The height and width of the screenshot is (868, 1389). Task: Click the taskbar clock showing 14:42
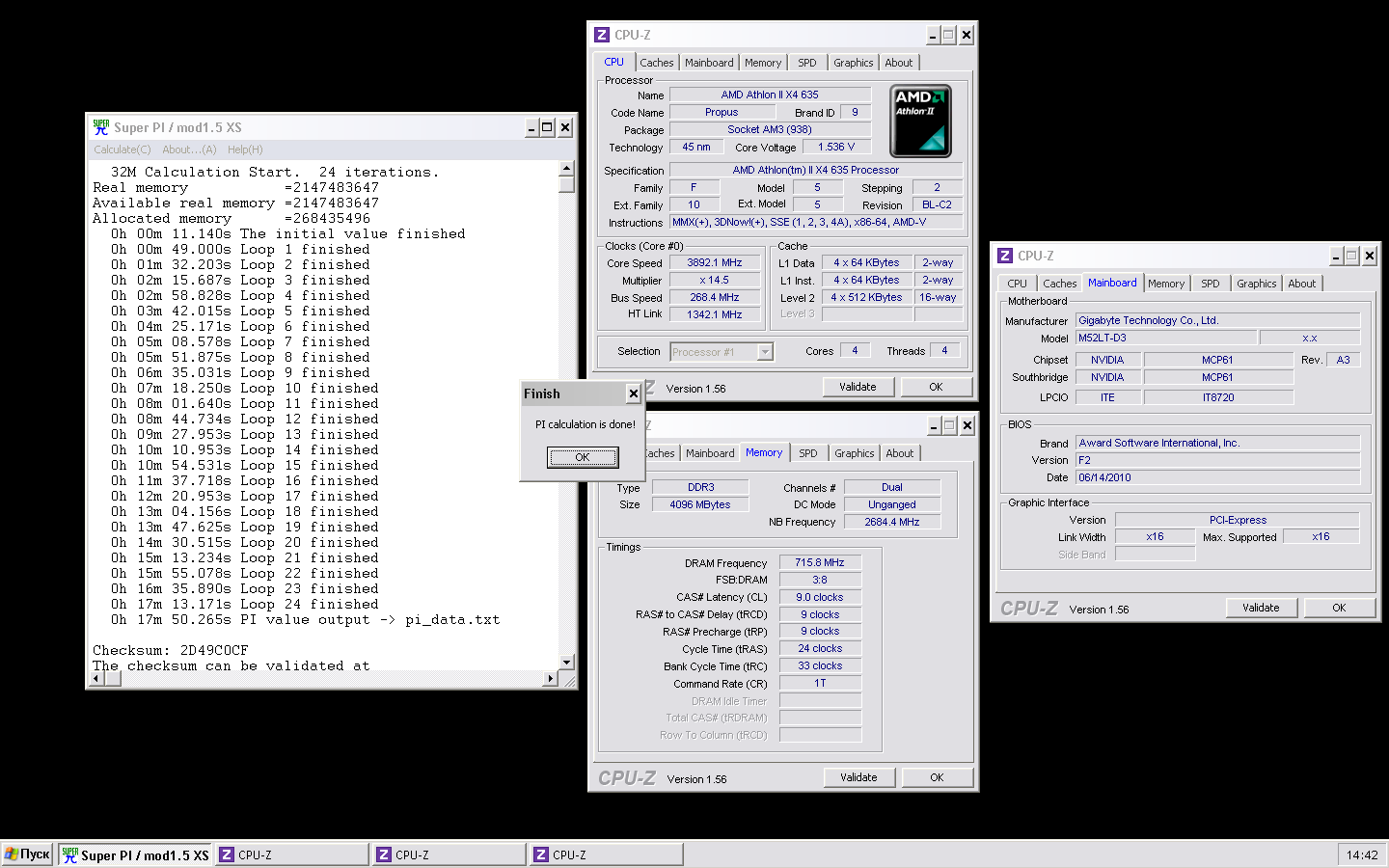1362,854
